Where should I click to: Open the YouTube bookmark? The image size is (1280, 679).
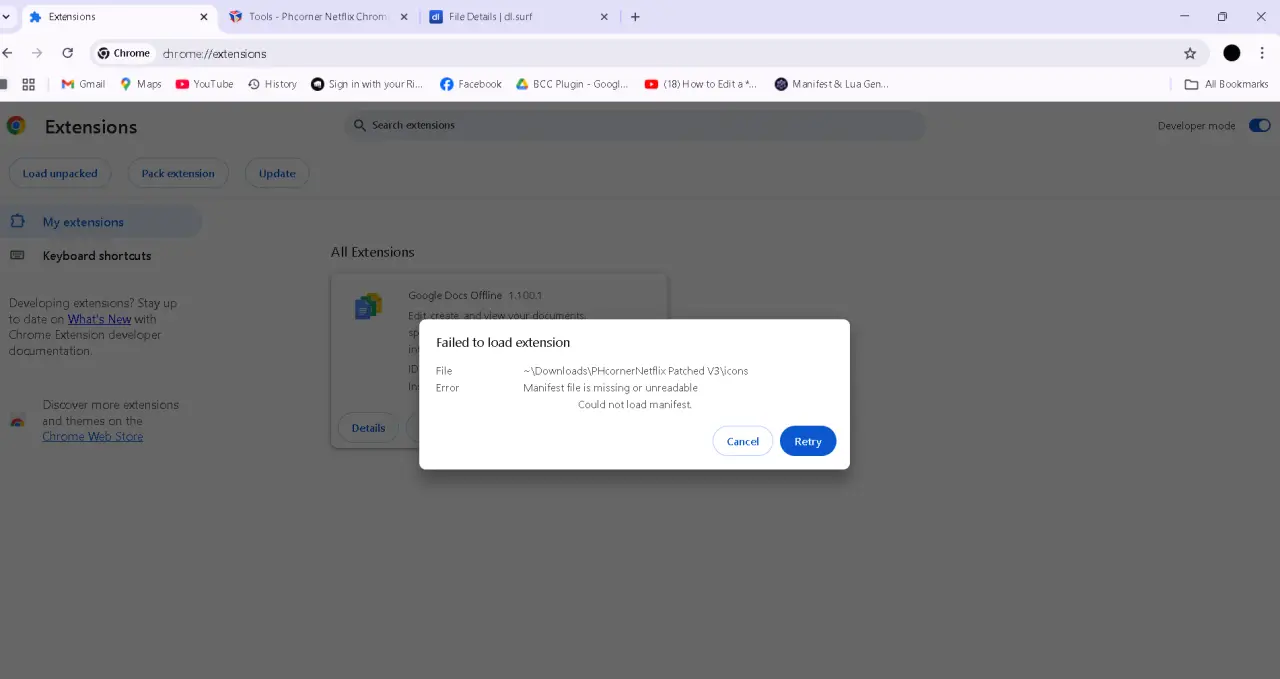click(204, 84)
